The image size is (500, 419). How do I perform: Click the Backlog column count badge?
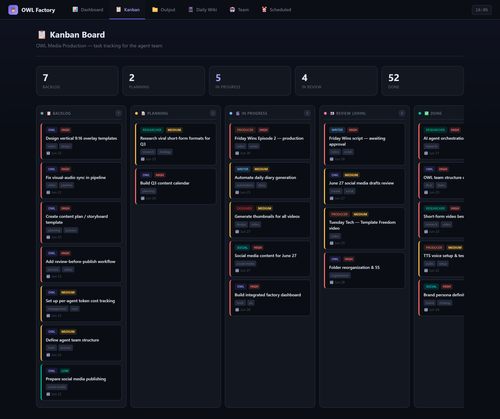point(118,113)
